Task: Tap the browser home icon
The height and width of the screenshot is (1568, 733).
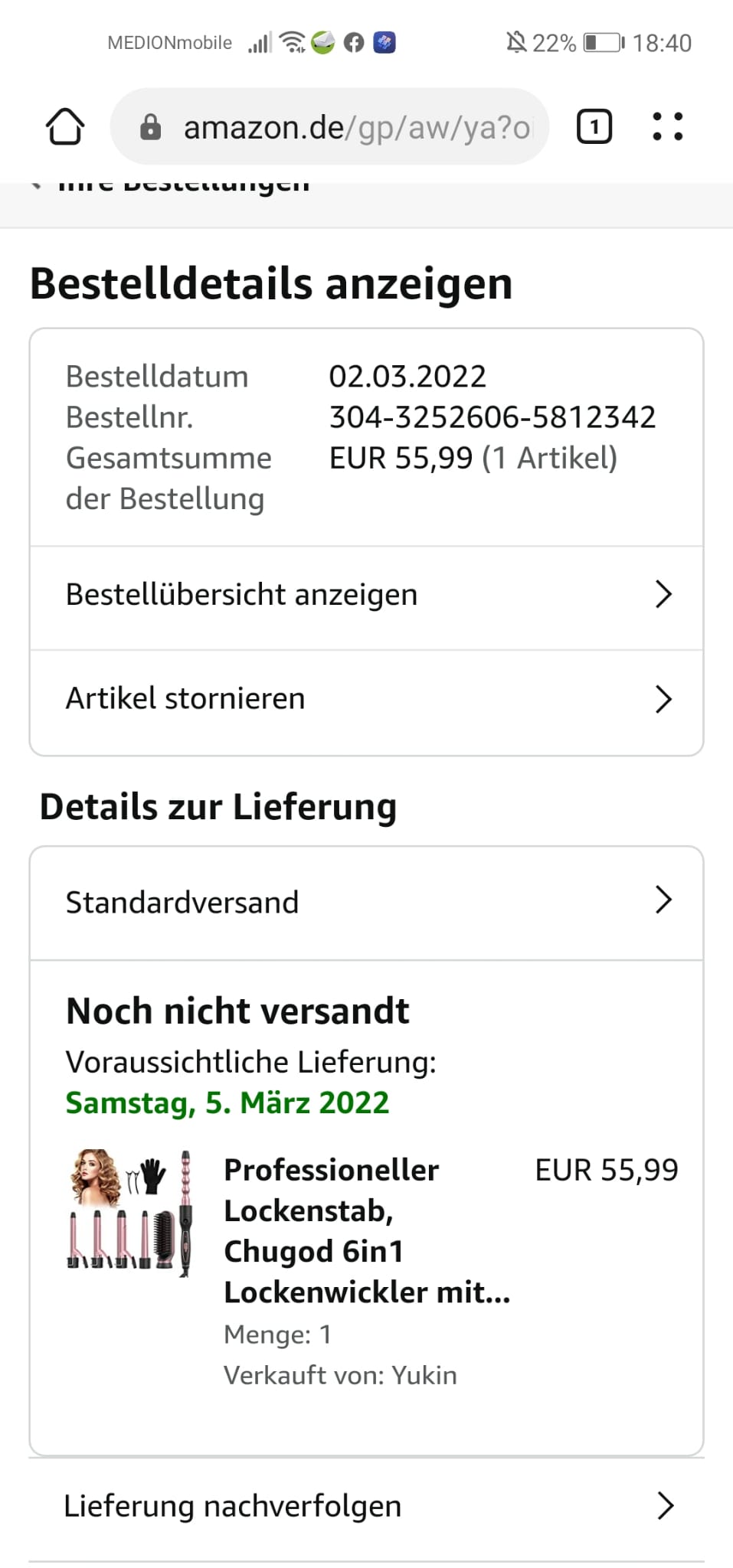Action: (x=65, y=126)
